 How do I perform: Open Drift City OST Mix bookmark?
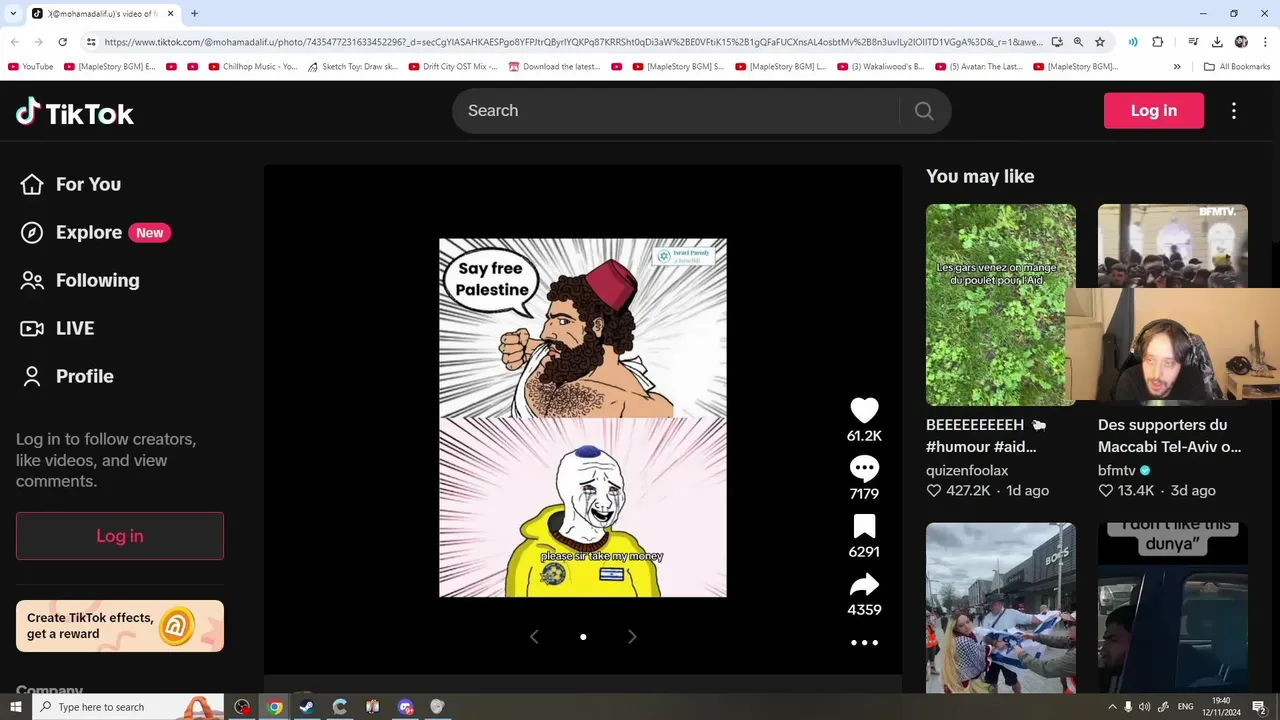click(x=453, y=67)
